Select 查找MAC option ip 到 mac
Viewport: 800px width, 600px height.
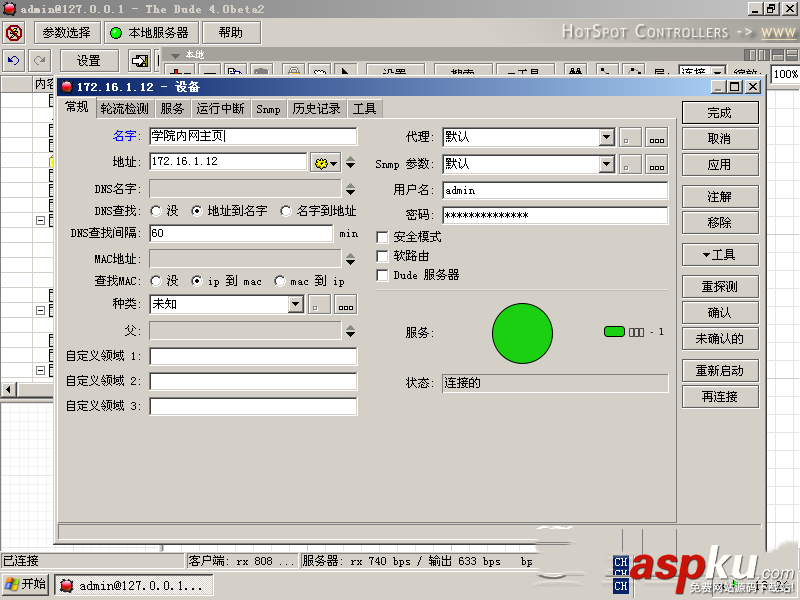[196, 281]
